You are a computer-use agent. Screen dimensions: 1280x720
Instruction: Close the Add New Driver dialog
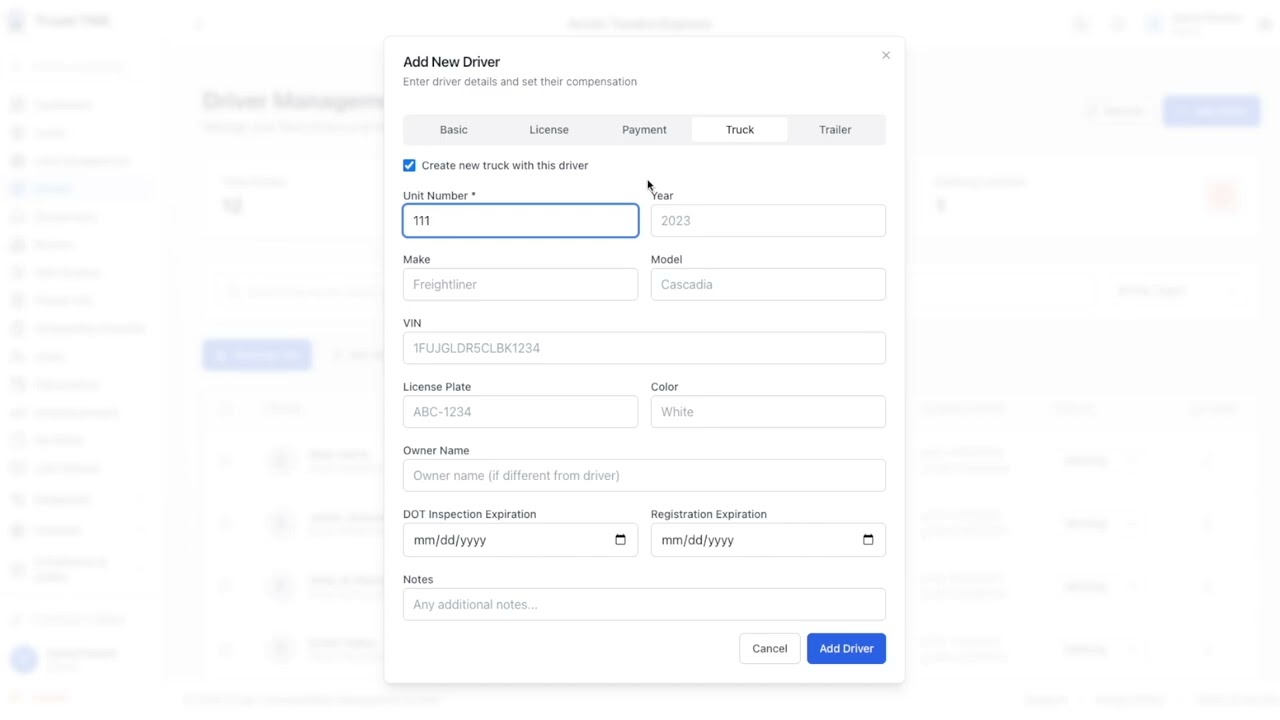coord(885,55)
